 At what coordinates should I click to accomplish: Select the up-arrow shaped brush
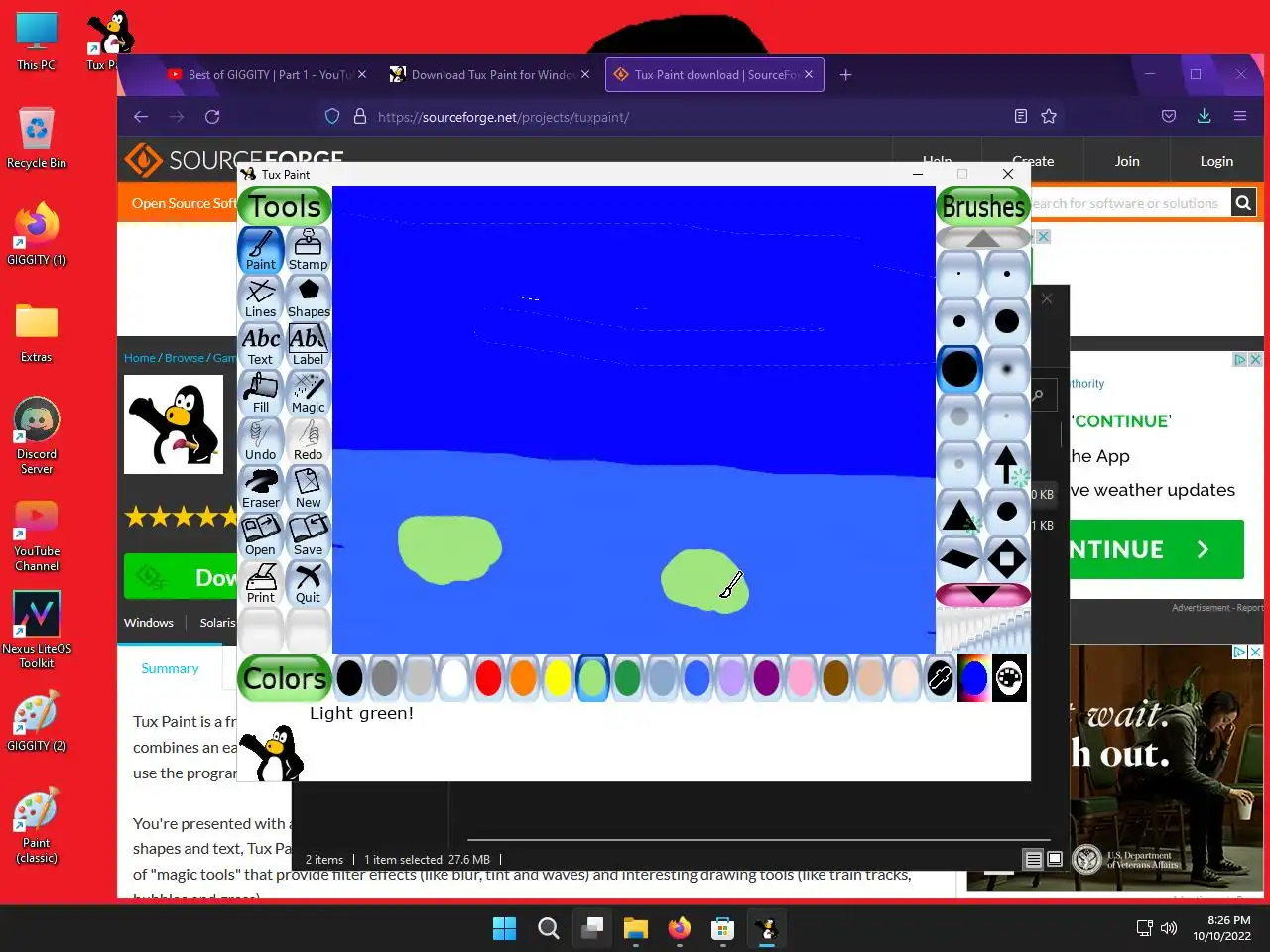pos(1006,464)
